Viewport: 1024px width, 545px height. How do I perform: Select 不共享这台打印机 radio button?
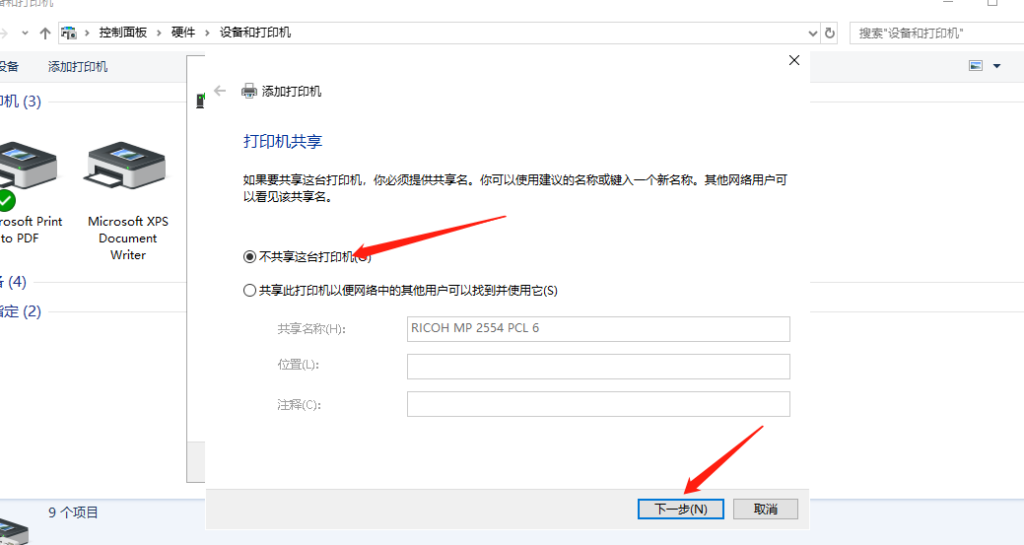[250, 257]
